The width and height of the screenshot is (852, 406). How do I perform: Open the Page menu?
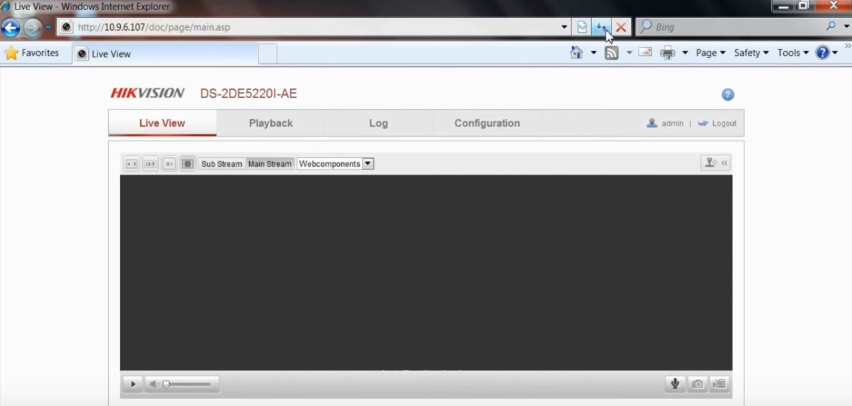coord(710,53)
